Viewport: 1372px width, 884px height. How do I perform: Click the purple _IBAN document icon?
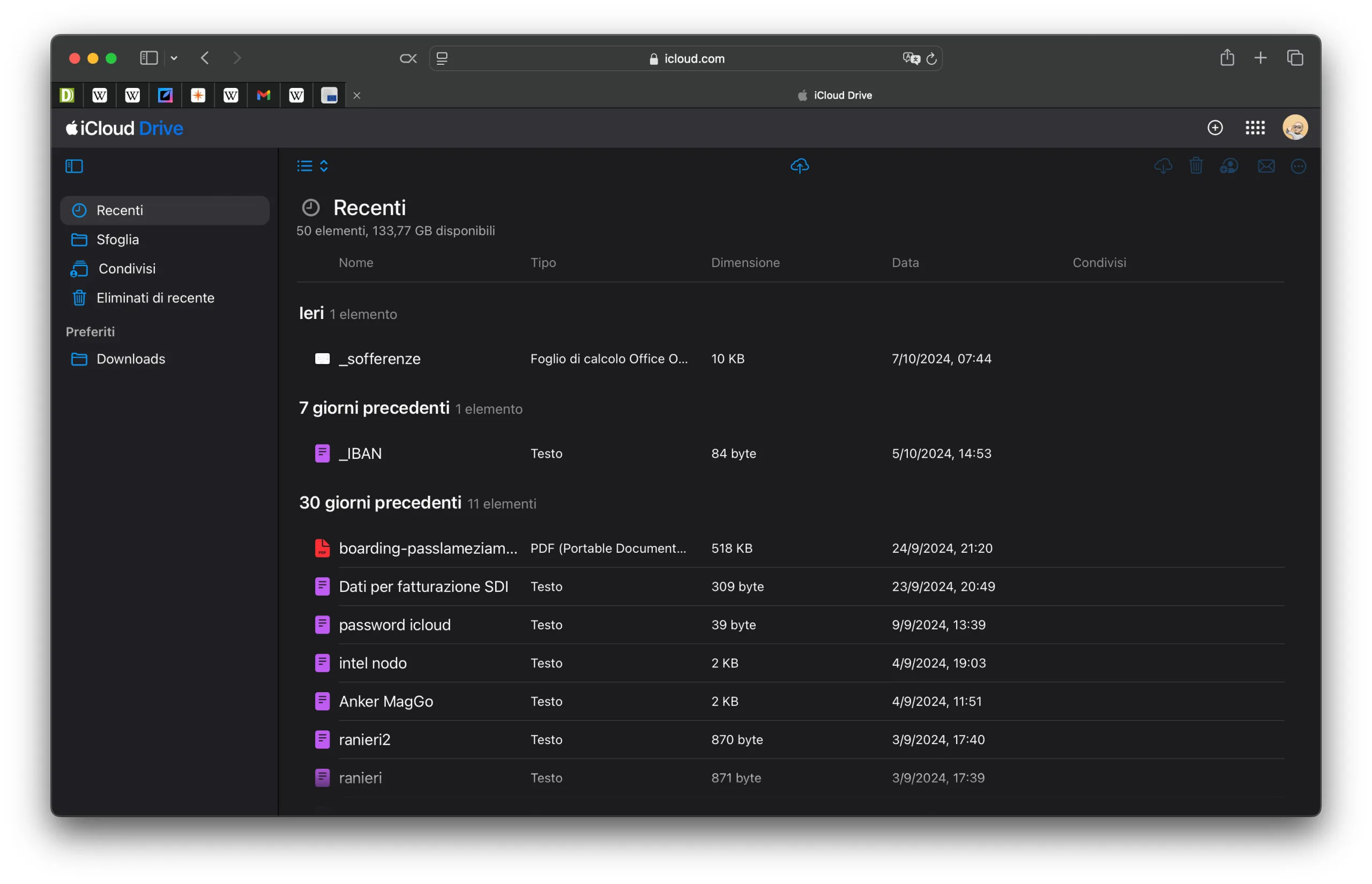pos(323,454)
